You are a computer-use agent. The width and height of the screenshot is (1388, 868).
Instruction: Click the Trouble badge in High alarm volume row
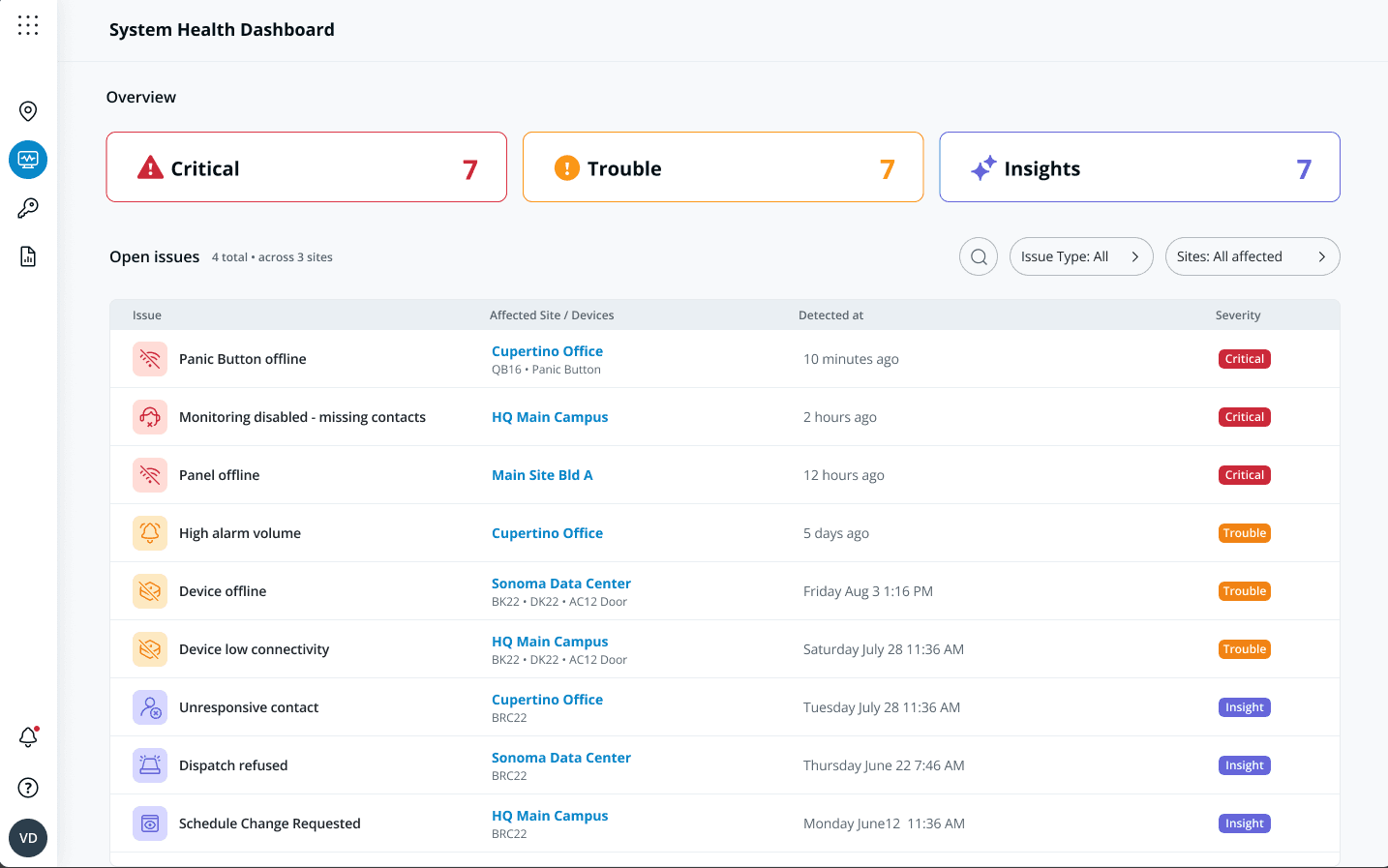1245,533
